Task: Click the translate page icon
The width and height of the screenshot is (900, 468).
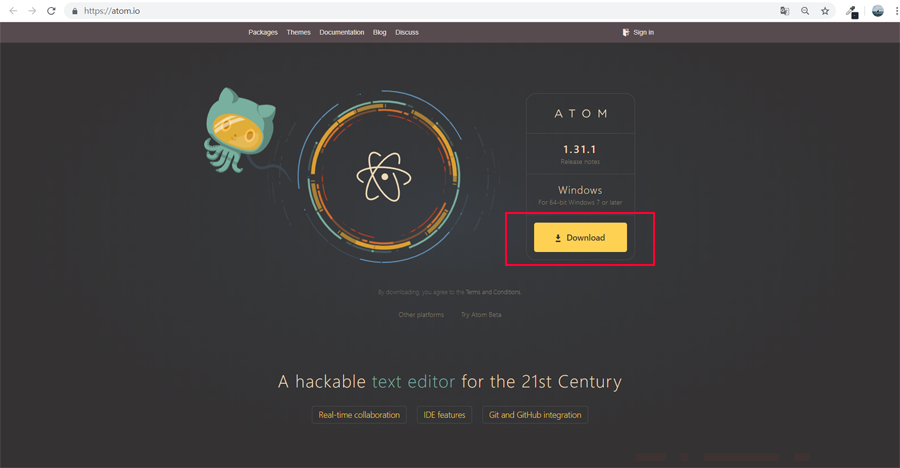Action: coord(785,11)
